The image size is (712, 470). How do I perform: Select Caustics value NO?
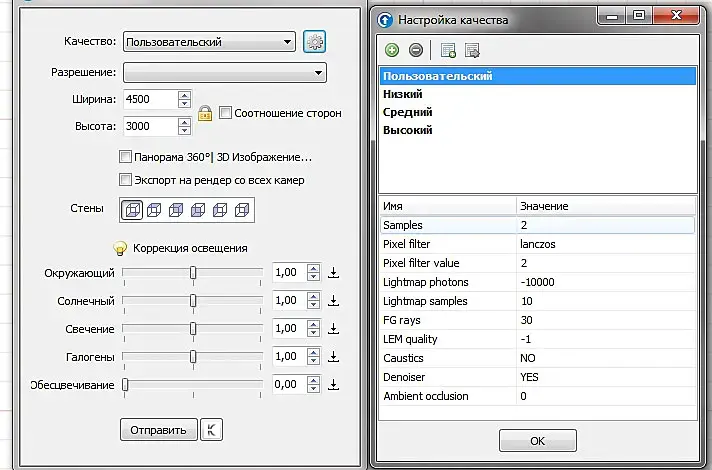pyautogui.click(x=606, y=358)
